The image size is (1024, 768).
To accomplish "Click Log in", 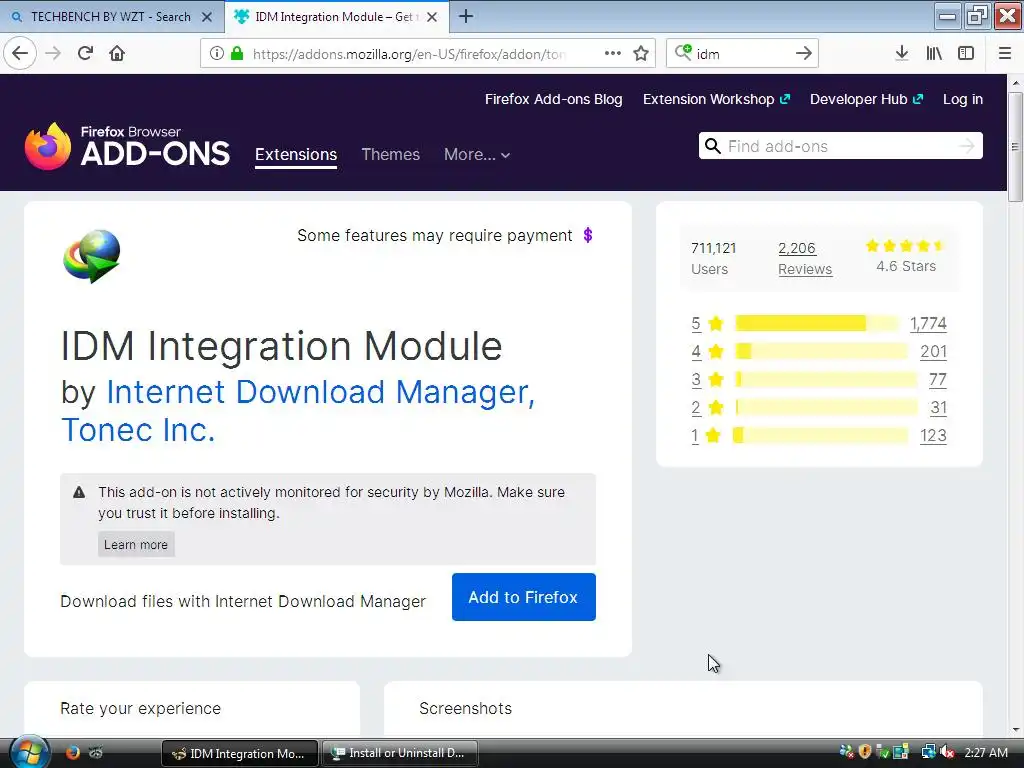I will [x=963, y=99].
